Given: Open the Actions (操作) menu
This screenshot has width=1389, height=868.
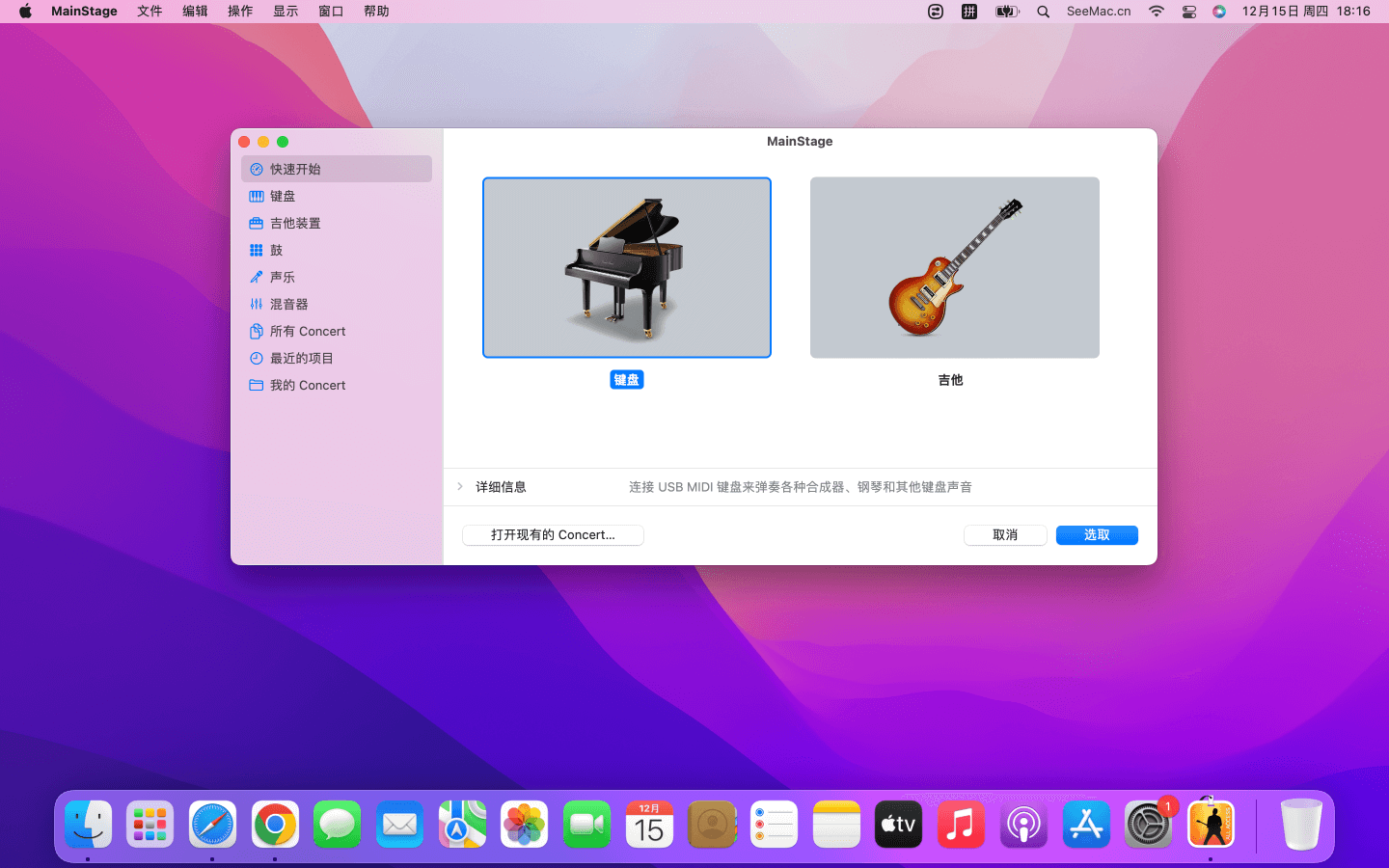Looking at the screenshot, I should tap(240, 12).
